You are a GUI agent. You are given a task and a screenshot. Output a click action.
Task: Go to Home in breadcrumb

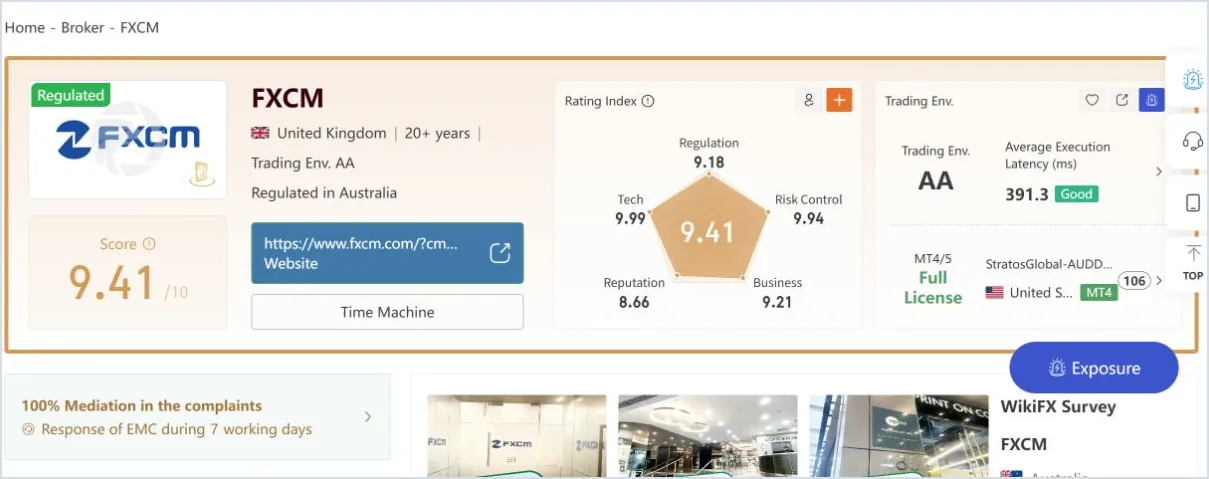pos(24,27)
